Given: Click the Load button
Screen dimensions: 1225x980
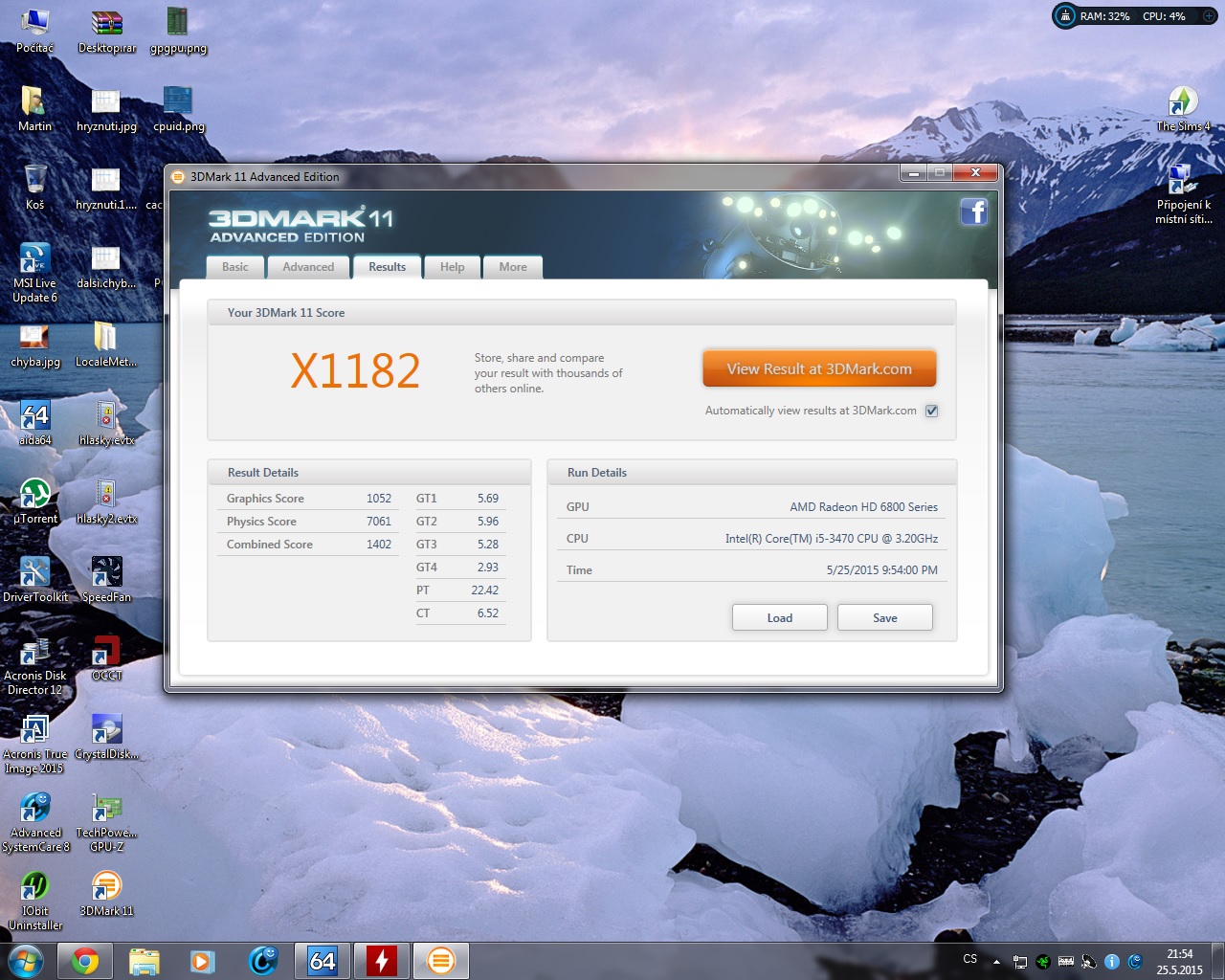Looking at the screenshot, I should (780, 617).
